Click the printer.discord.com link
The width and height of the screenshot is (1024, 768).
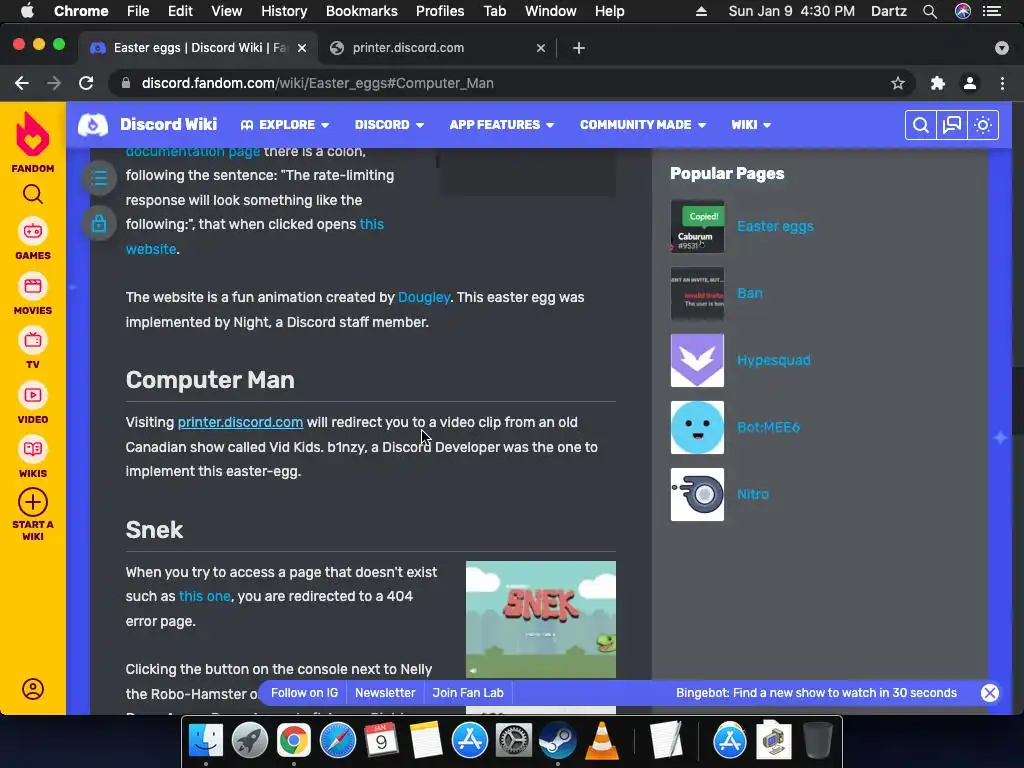point(240,423)
